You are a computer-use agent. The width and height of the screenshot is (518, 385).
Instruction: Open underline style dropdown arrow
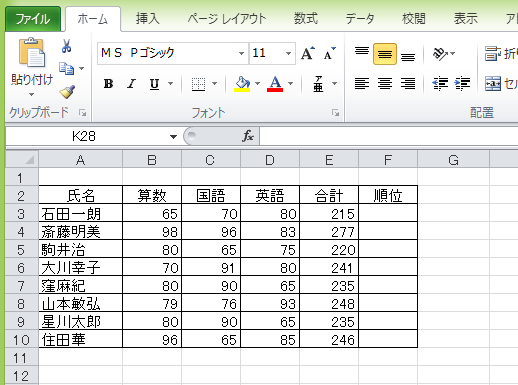pos(171,83)
